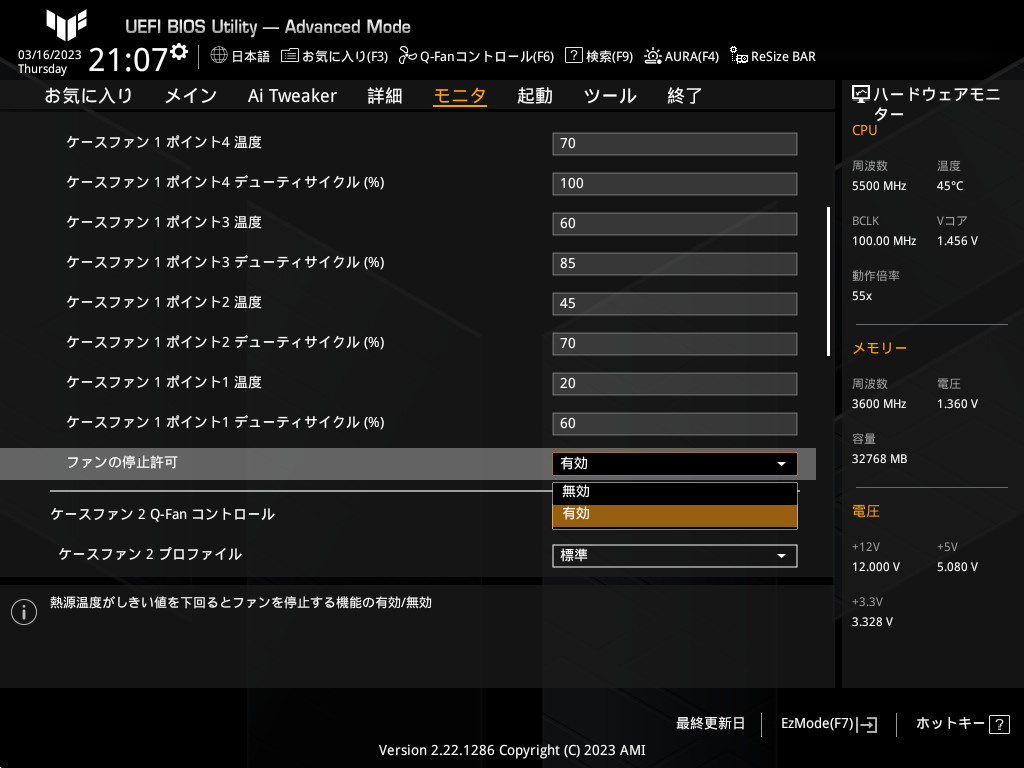1024x768 pixels.
Task: Collapse the ファンの停止許可 dropdown box
Action: coord(675,464)
